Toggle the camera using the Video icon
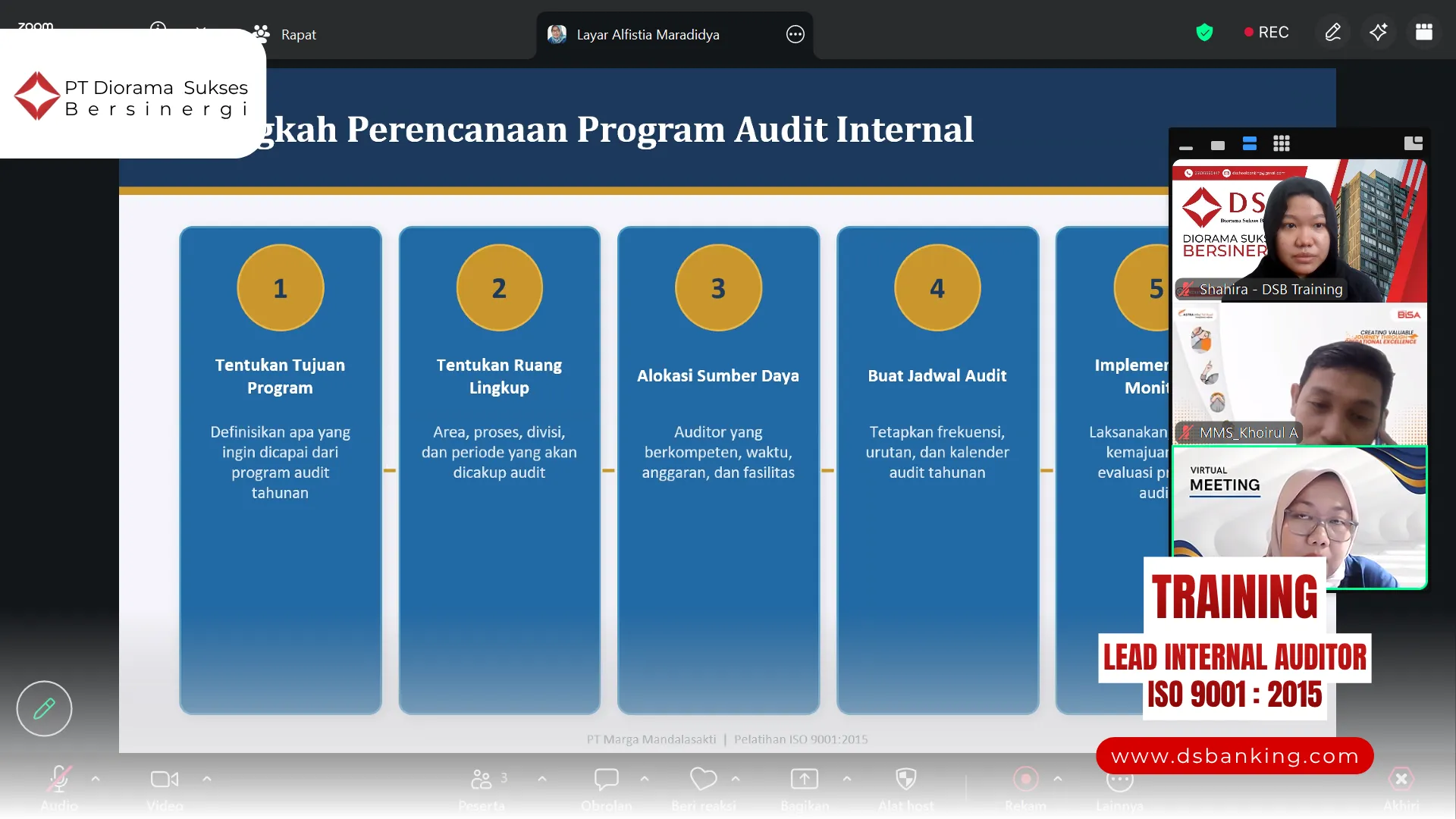Viewport: 1456px width, 819px height. coord(165,779)
